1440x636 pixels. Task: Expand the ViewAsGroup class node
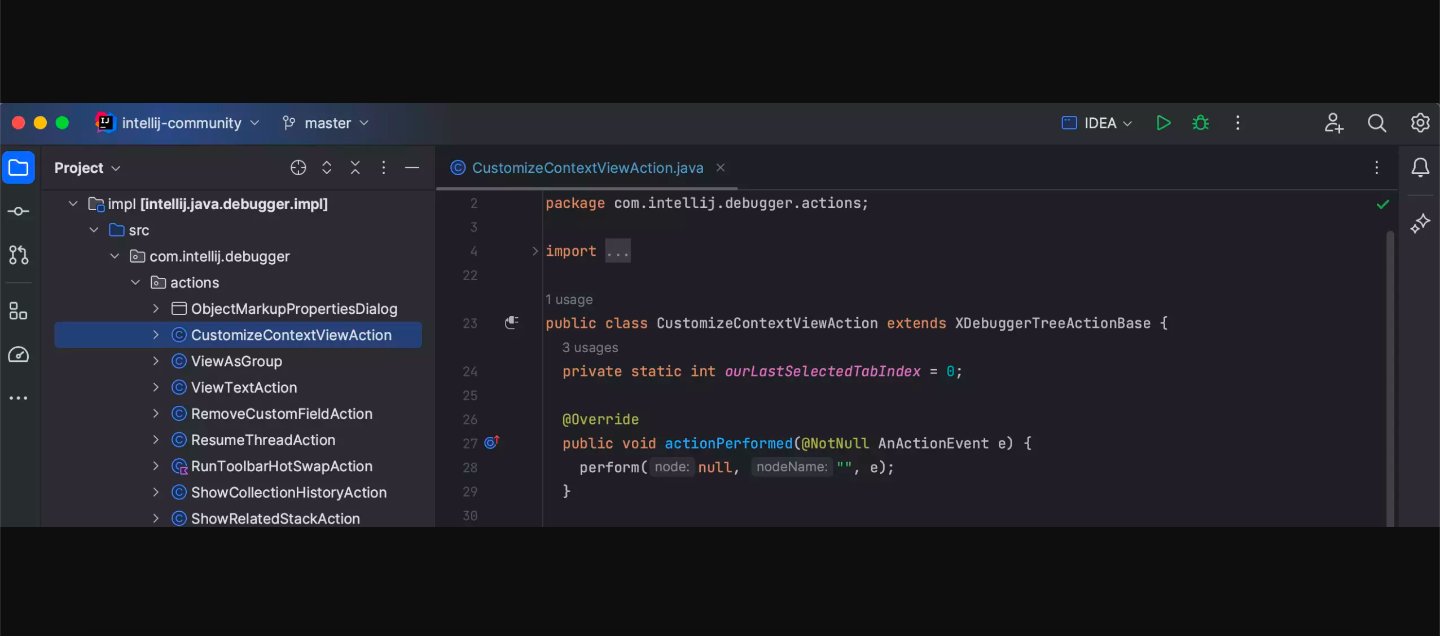(156, 361)
